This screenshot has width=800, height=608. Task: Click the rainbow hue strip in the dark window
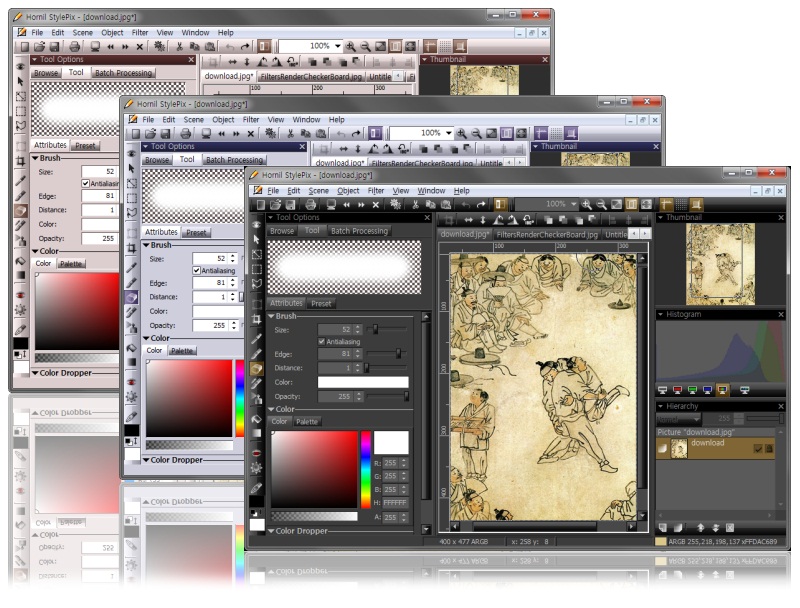coord(366,469)
